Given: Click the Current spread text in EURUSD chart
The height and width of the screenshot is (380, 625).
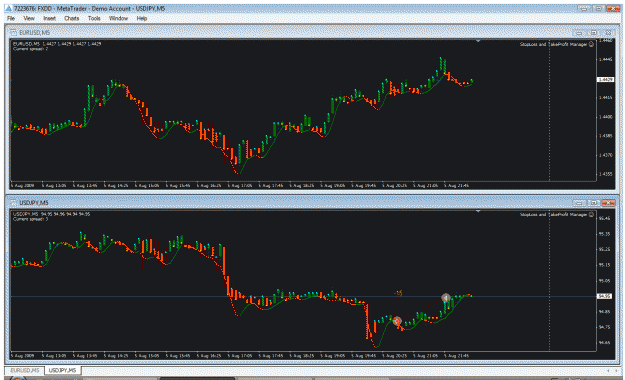Looking at the screenshot, I should (x=30, y=49).
